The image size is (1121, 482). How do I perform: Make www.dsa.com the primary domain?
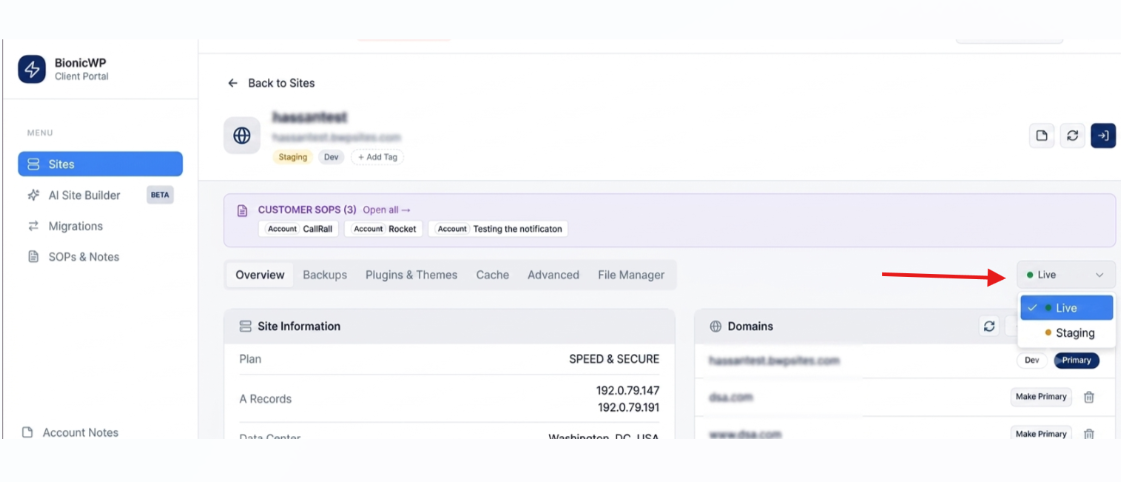pos(1041,433)
